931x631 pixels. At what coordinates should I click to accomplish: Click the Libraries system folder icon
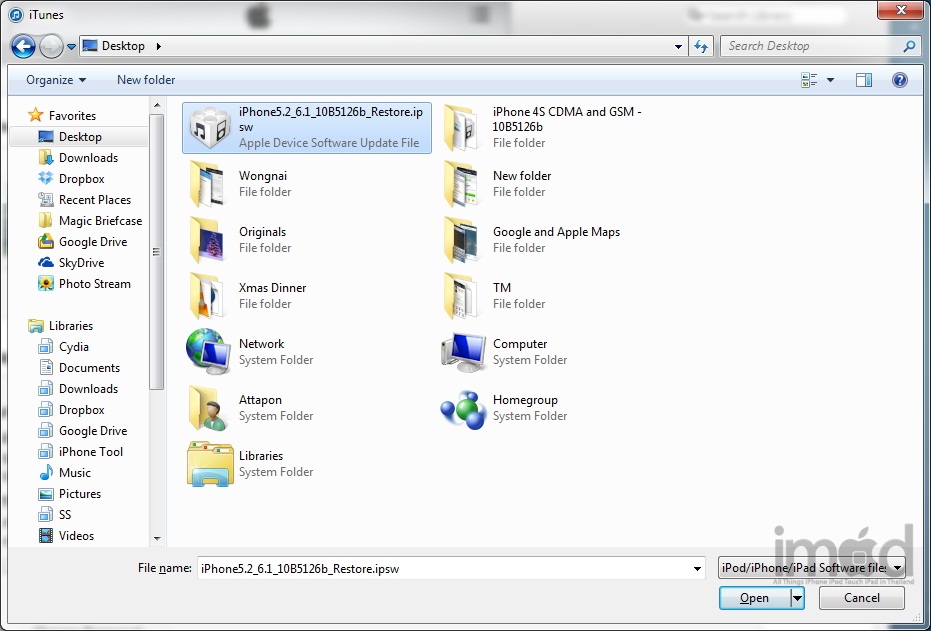point(210,464)
